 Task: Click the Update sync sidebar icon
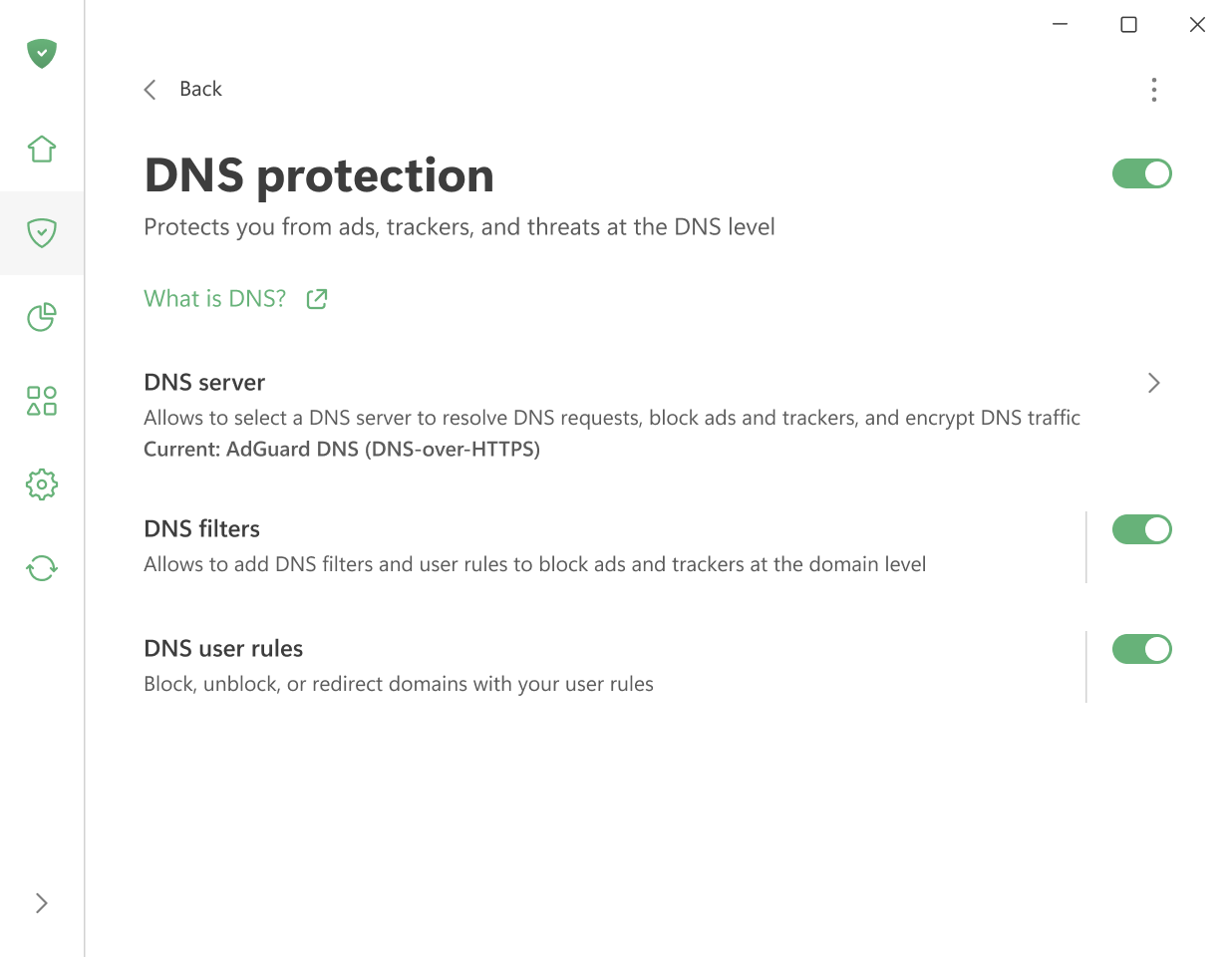click(42, 568)
